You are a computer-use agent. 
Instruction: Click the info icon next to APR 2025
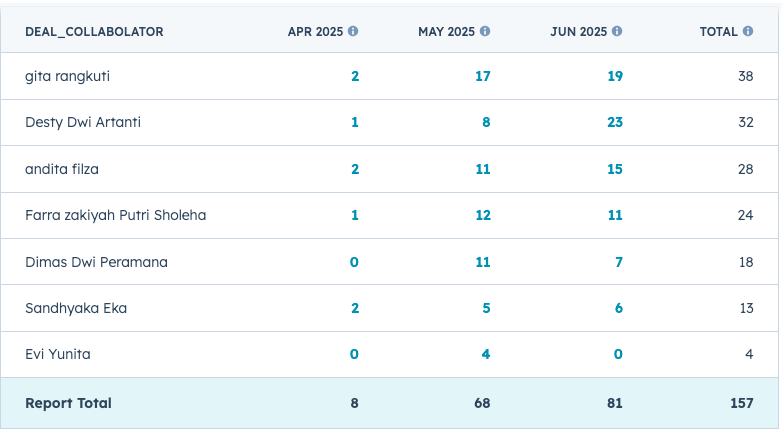353,31
